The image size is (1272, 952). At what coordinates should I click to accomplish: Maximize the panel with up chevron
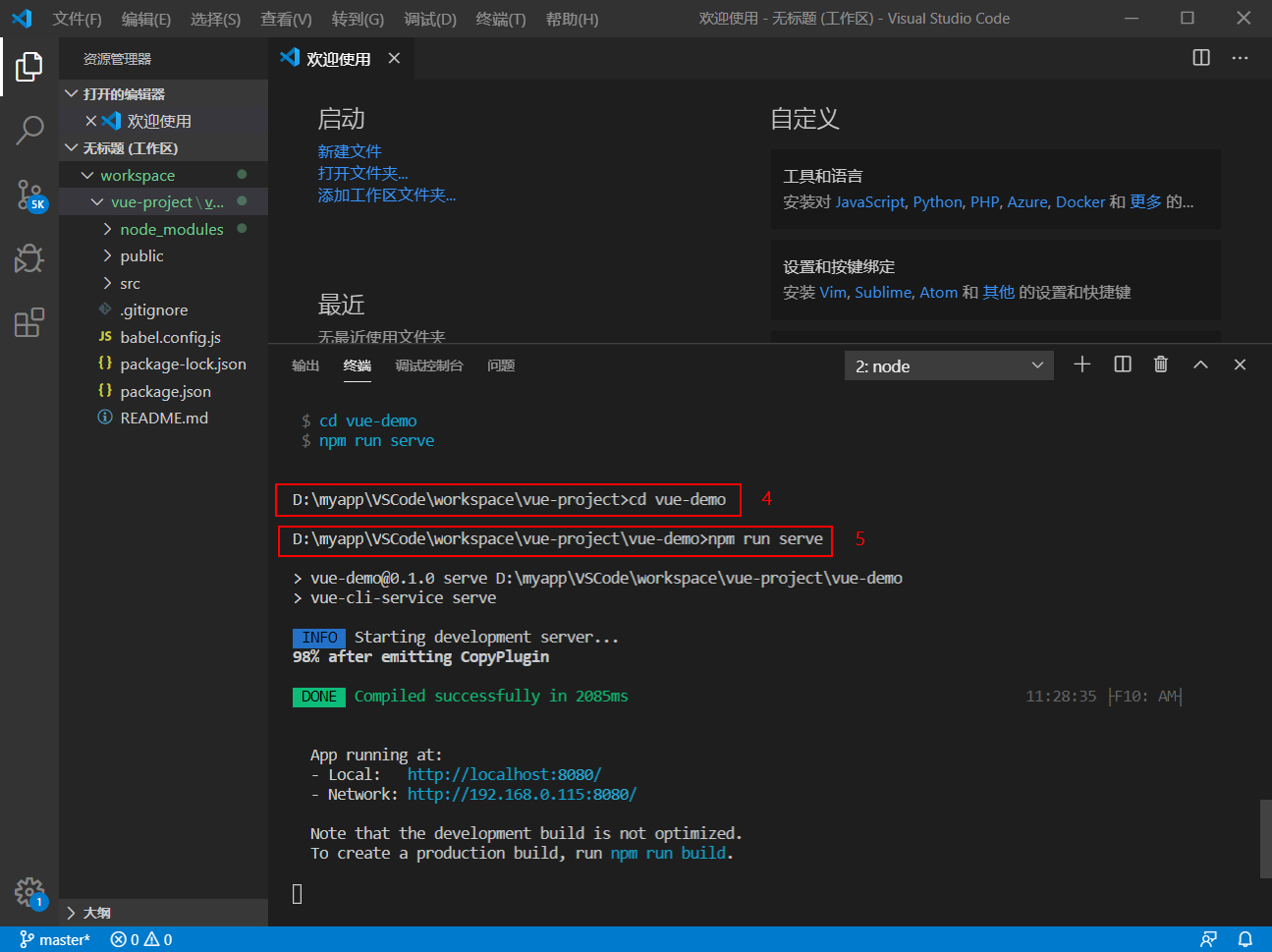(x=1200, y=364)
